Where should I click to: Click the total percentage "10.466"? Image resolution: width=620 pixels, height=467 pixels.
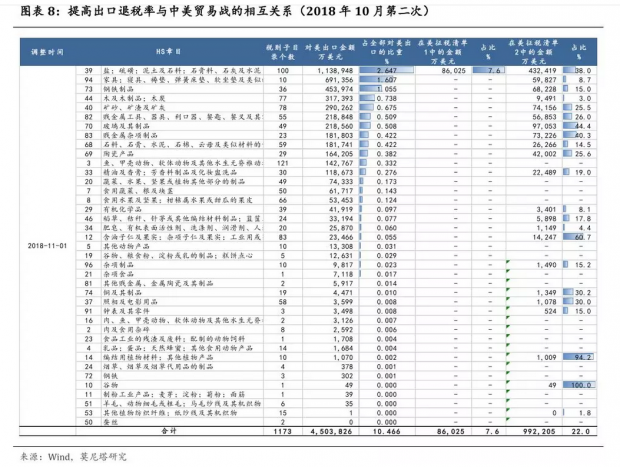[387, 431]
